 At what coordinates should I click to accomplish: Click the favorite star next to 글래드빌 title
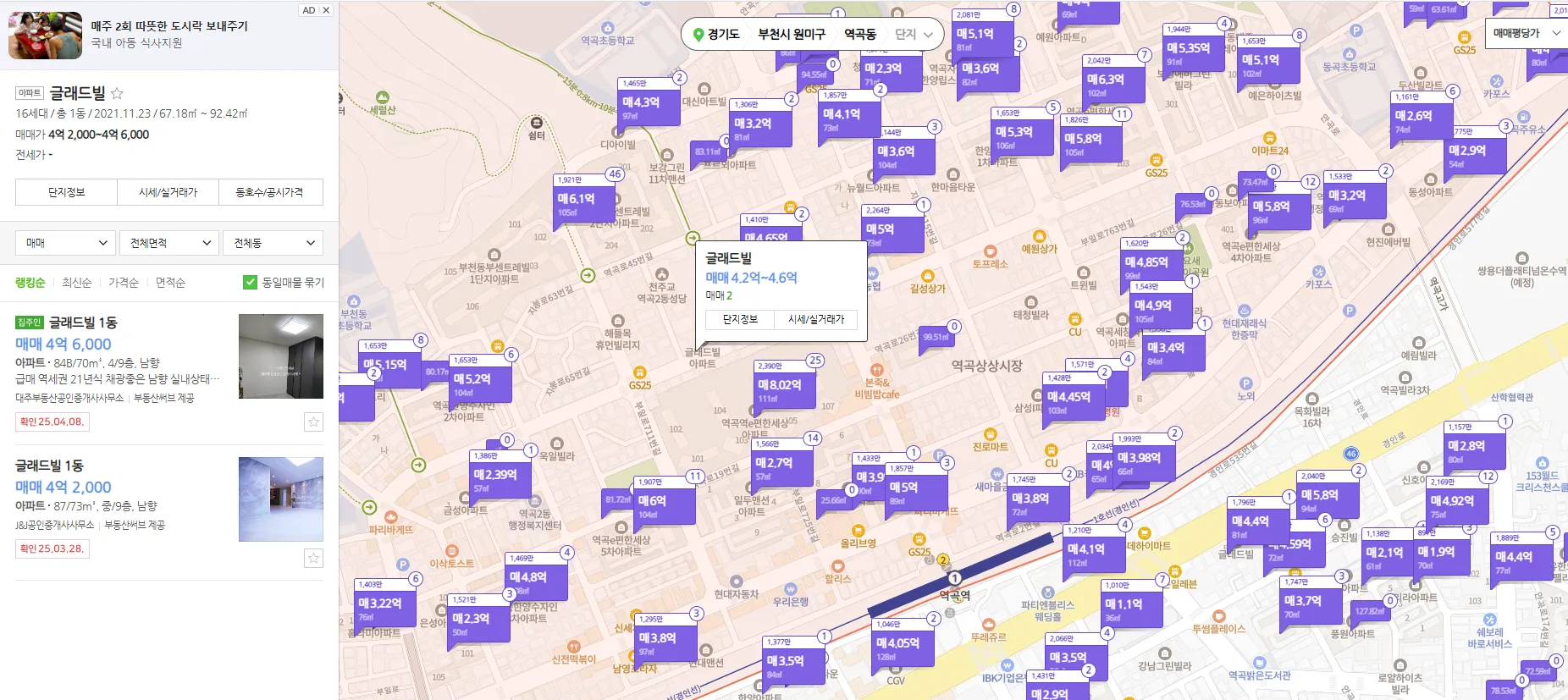coord(118,93)
